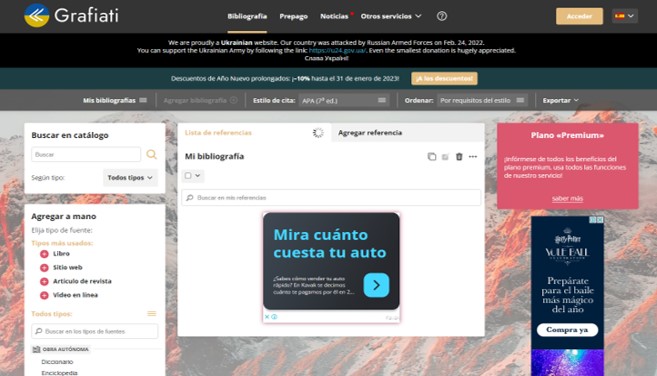Click the Mi bibliografía title

click(214, 156)
